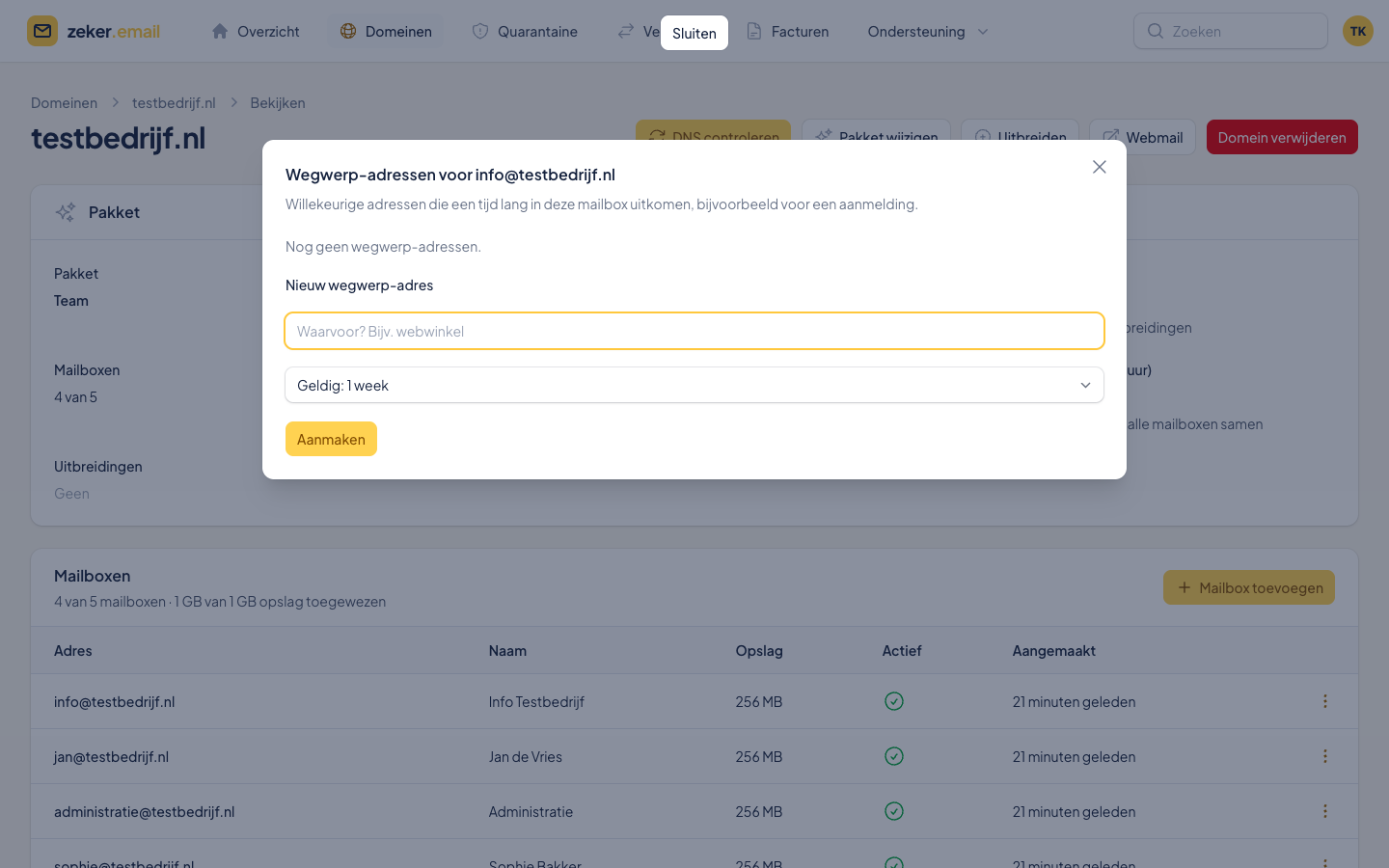Click the Facturen document icon
Viewport: 1389px width, 868px height.
tap(754, 31)
